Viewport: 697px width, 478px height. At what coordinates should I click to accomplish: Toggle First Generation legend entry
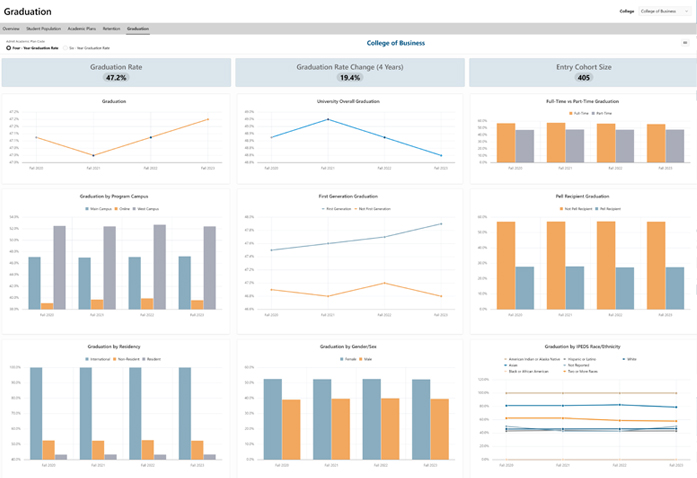(336, 209)
